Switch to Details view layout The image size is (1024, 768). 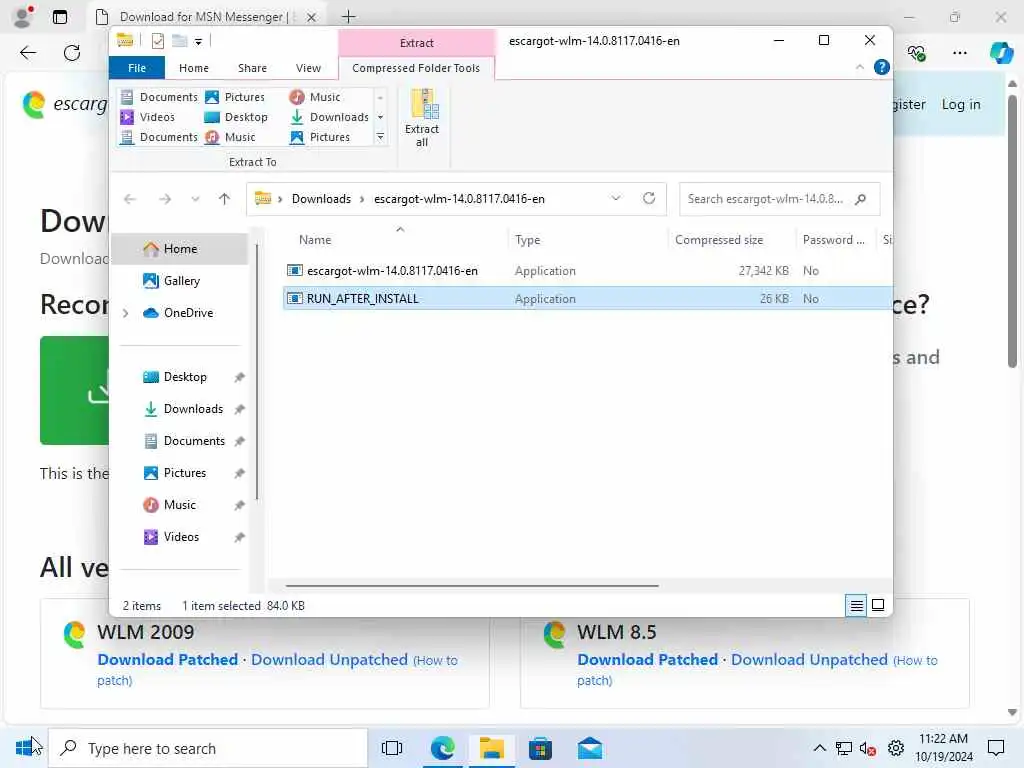pos(856,605)
